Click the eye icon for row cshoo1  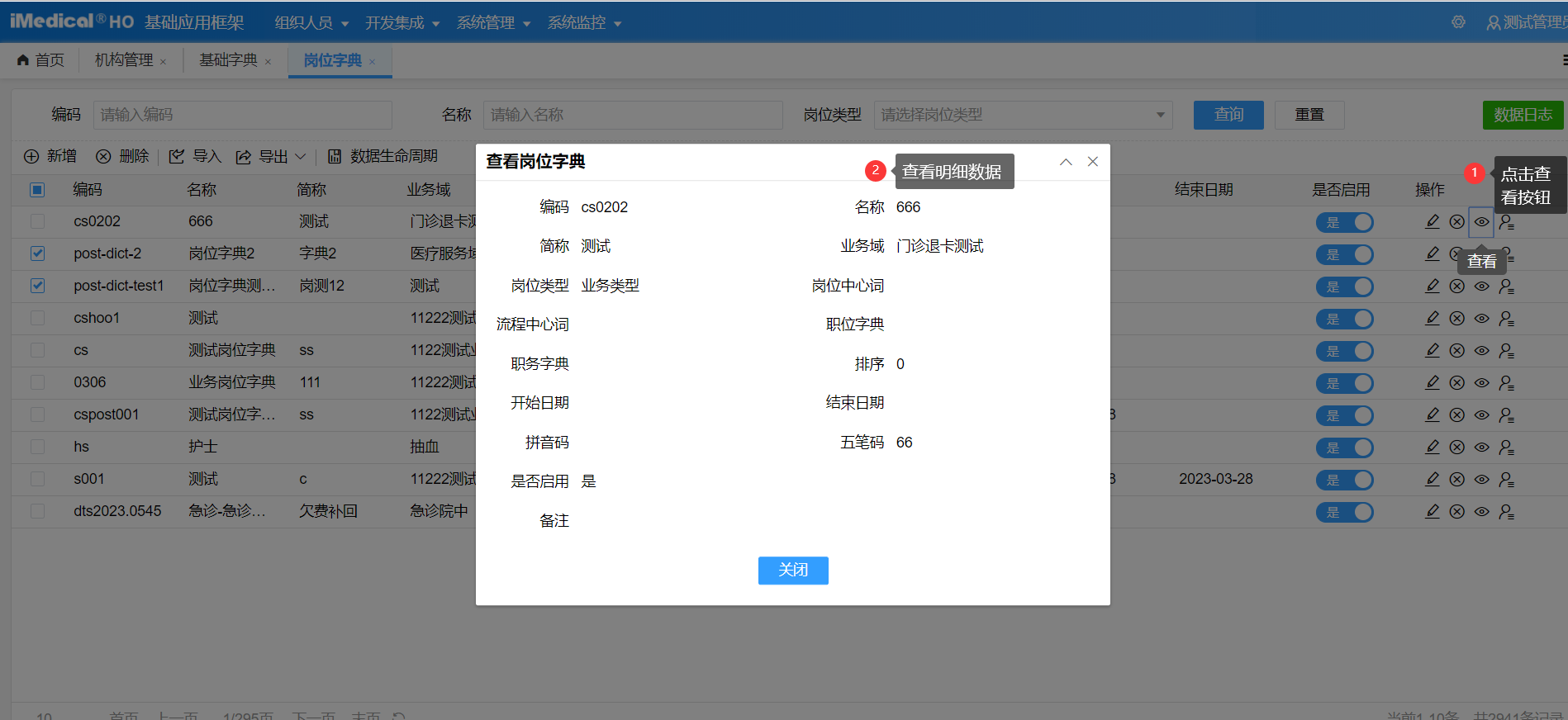click(1482, 318)
